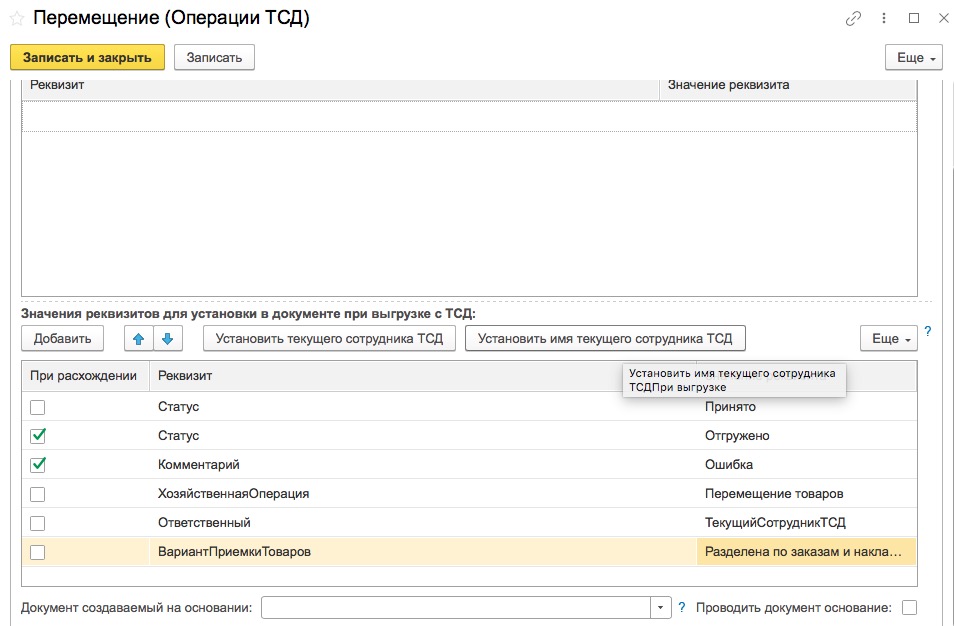Click Установить текущего сотрудника ТСД
Viewport: 954px width, 626px height.
coord(329,339)
